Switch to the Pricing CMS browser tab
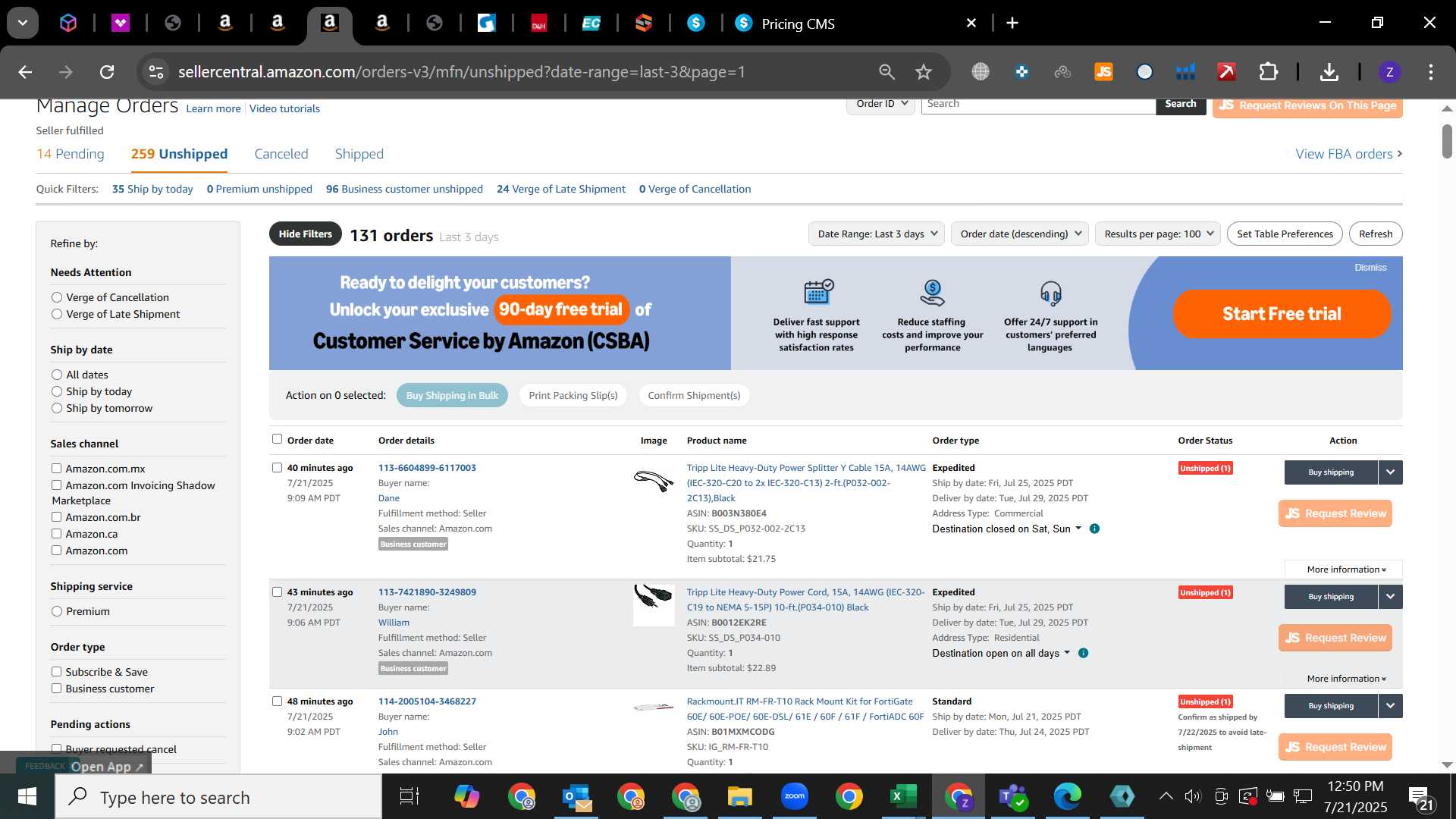This screenshot has height=819, width=1456. [855, 24]
